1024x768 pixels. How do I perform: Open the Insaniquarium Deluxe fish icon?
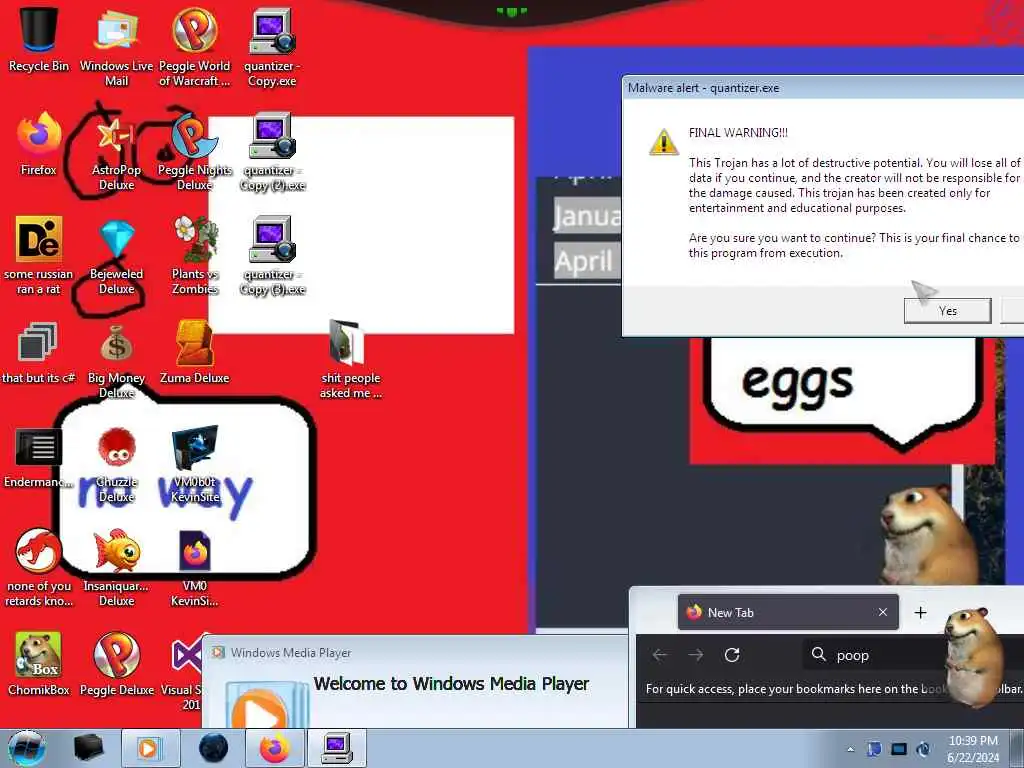click(116, 567)
